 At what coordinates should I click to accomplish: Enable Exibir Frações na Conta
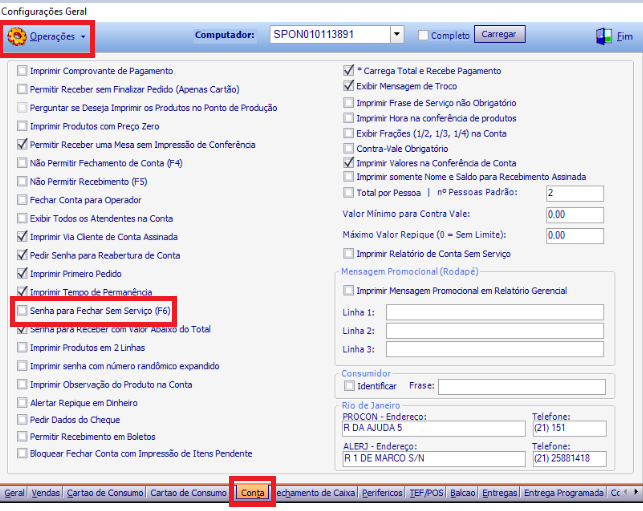tap(349, 133)
